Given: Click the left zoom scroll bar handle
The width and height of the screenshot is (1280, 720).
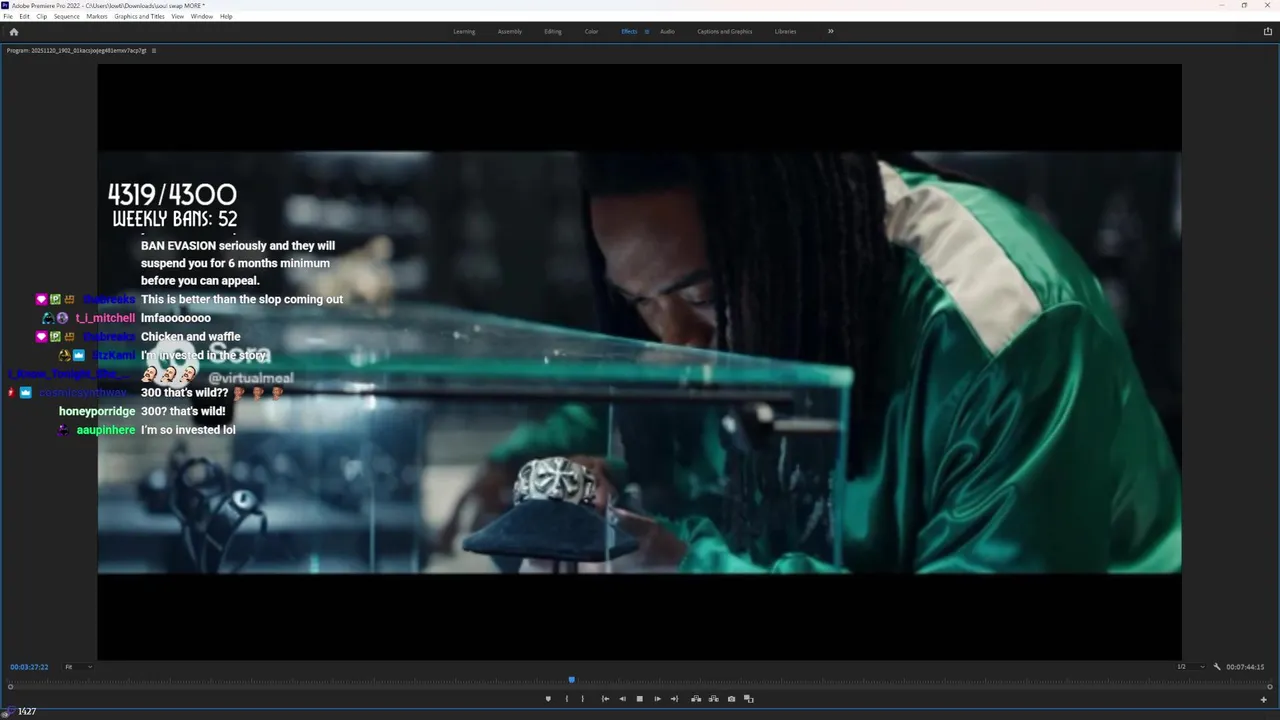Looking at the screenshot, I should pyautogui.click(x=10, y=687).
